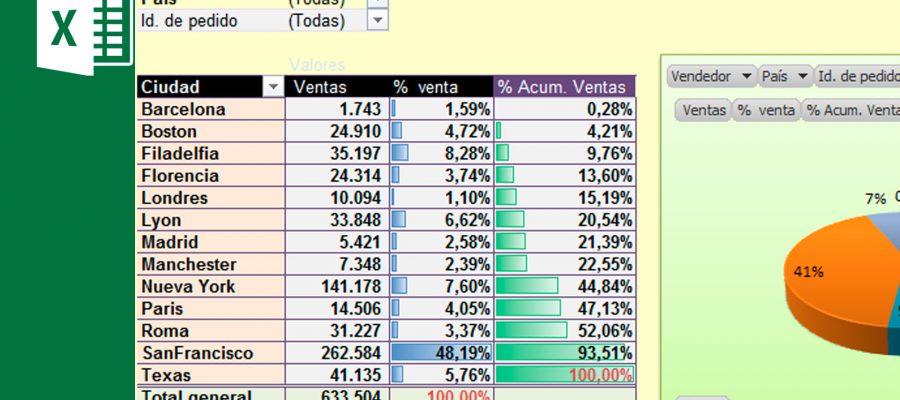Image resolution: width=900 pixels, height=400 pixels.
Task: Click the 100,00% accumulated Texas cell
Action: tap(565, 375)
